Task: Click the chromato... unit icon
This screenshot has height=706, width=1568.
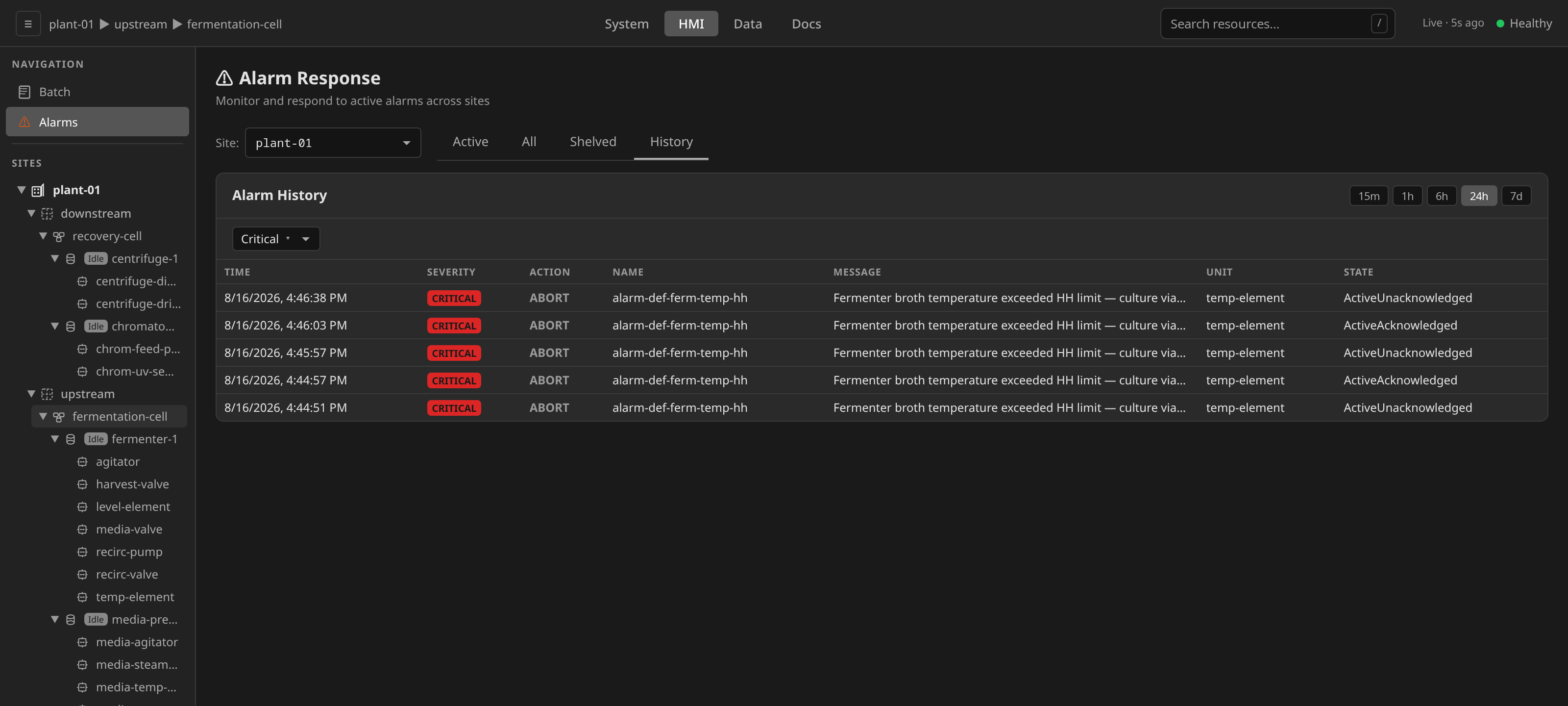Action: click(x=71, y=326)
